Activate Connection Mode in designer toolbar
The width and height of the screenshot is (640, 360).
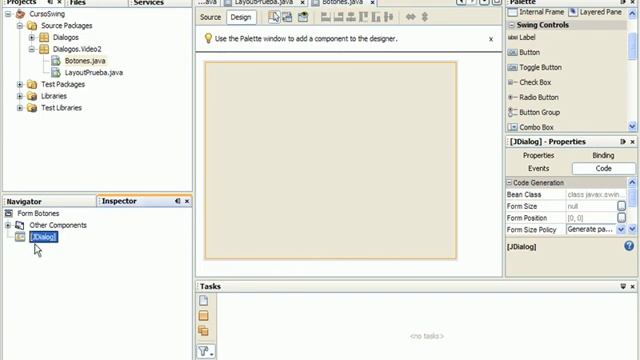pyautogui.click(x=288, y=17)
